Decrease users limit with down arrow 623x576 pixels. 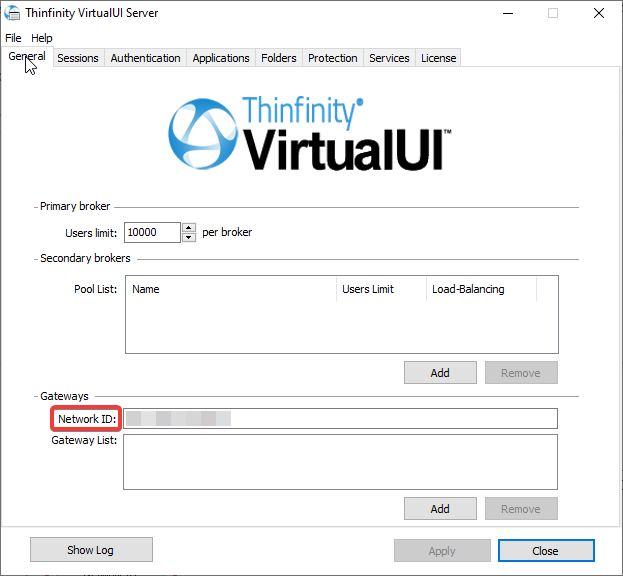tap(189, 237)
